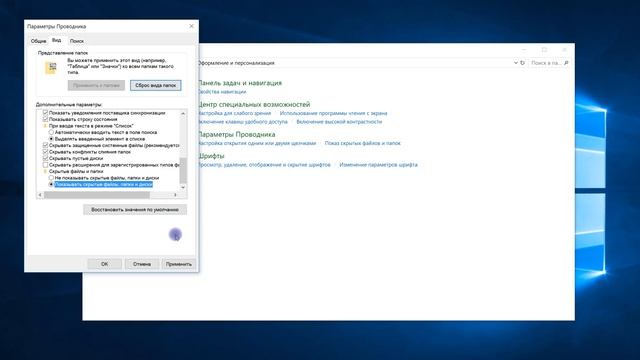The image size is (640, 360).
Task: Click the search magnifier icon in Control Panel
Action: coord(566,63)
